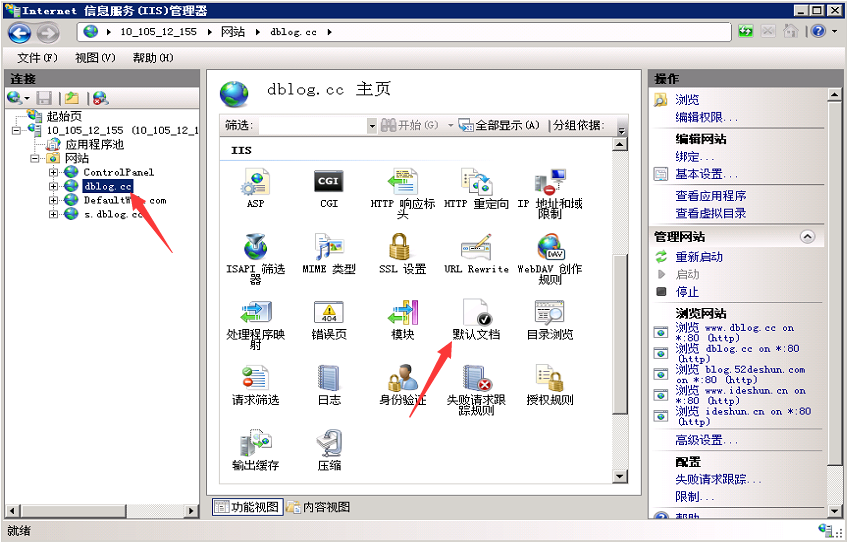Open 身份验证 feature icon

coord(402,385)
